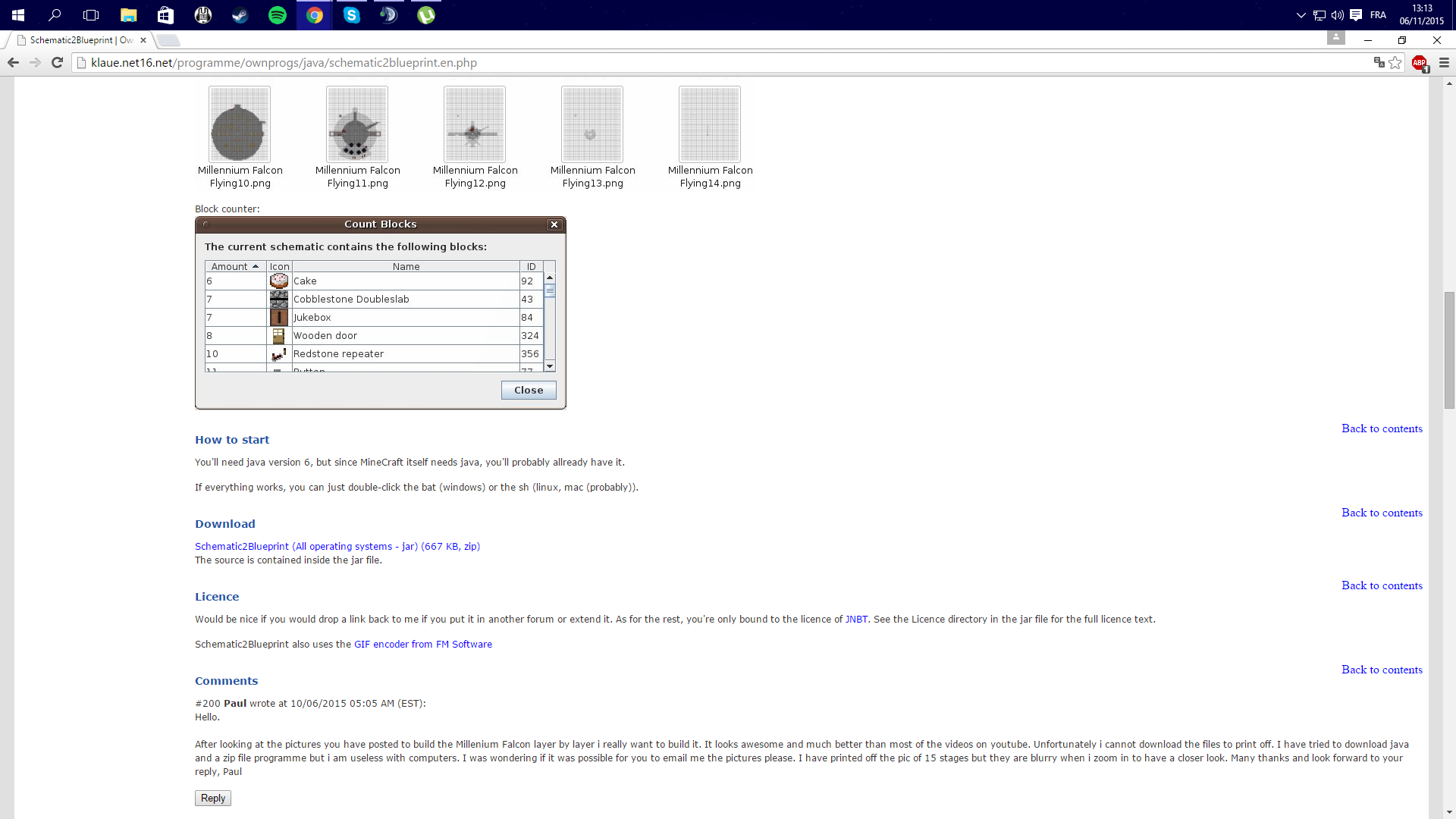1456x819 pixels.
Task: Click the GIF encoder from FM Software link
Action: coord(423,644)
